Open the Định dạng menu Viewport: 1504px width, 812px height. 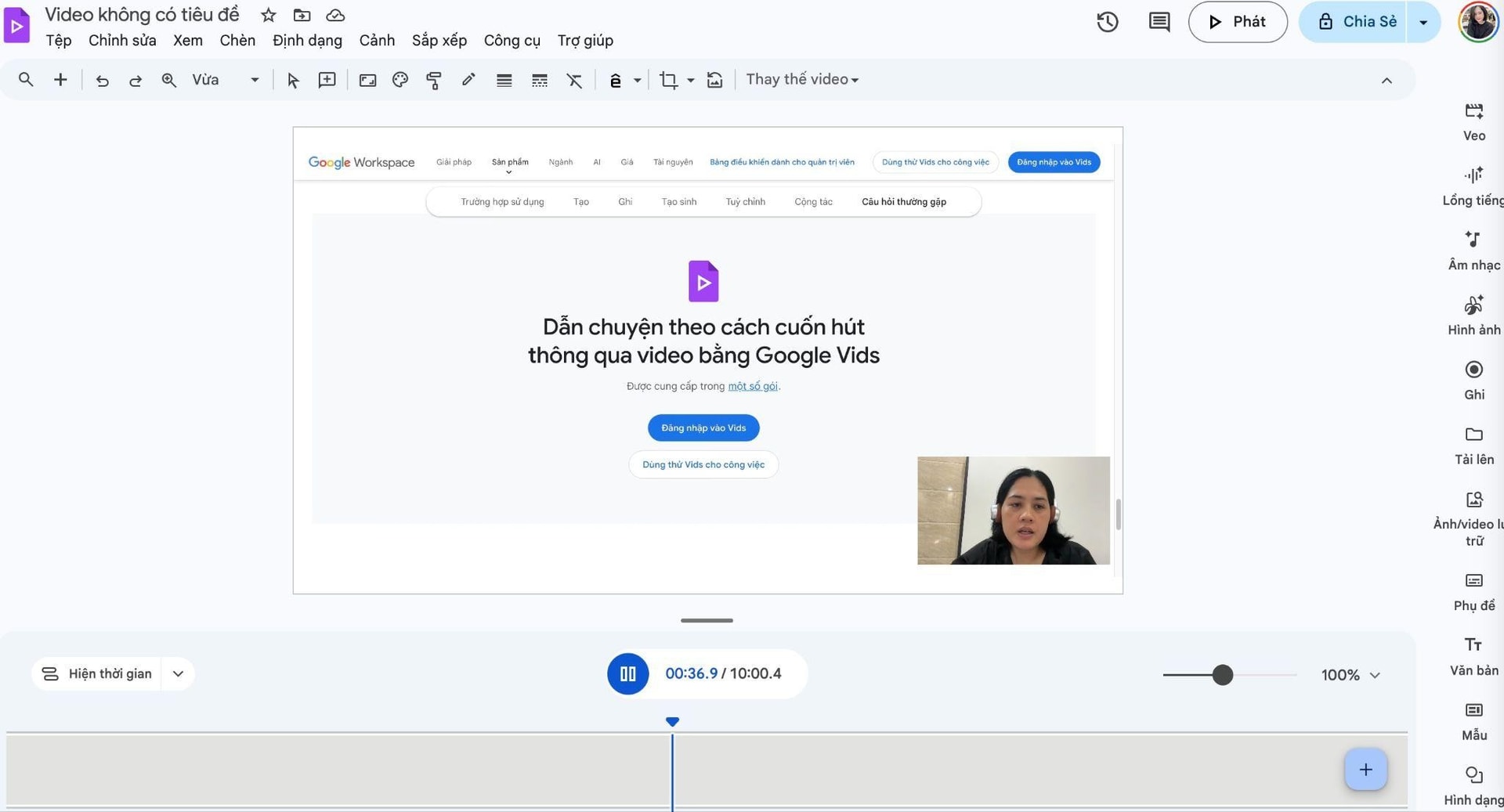[x=307, y=41]
